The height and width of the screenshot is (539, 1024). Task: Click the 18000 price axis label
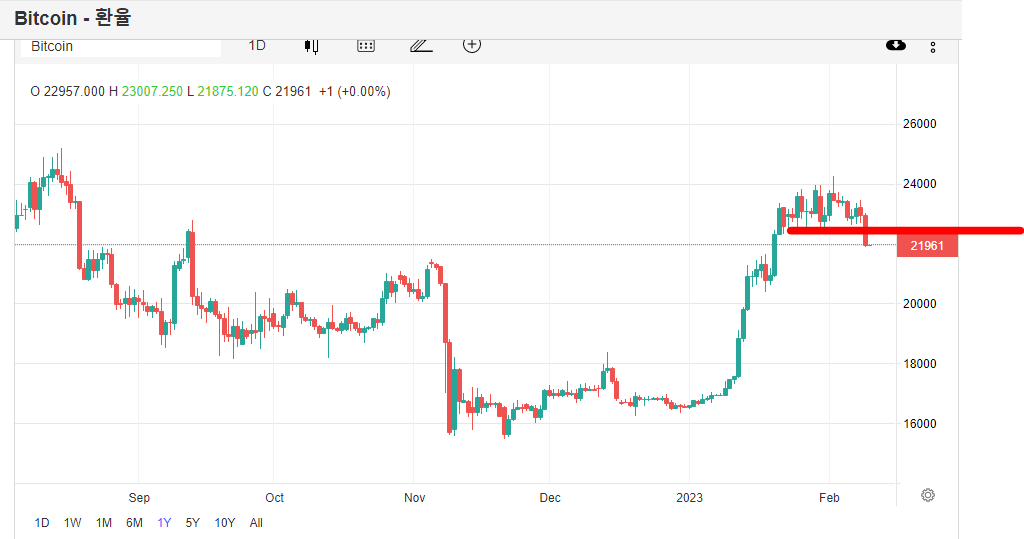(920, 364)
